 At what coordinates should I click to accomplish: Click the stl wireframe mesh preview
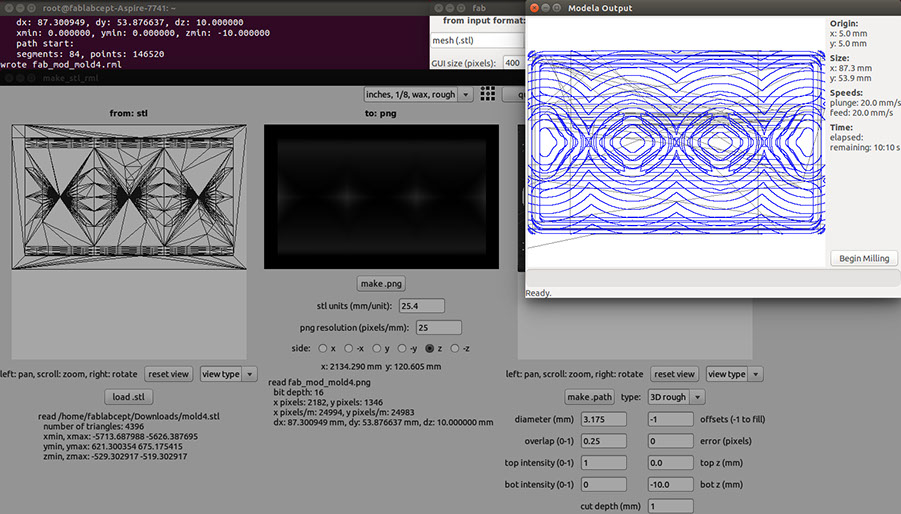point(129,196)
